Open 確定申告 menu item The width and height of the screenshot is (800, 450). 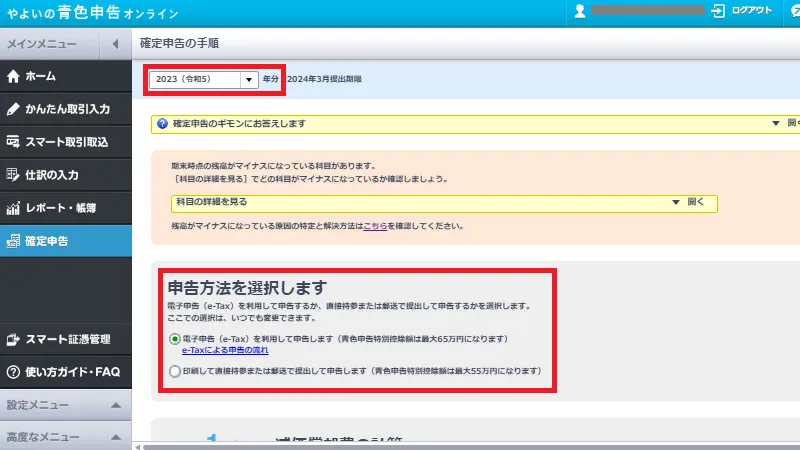66,241
